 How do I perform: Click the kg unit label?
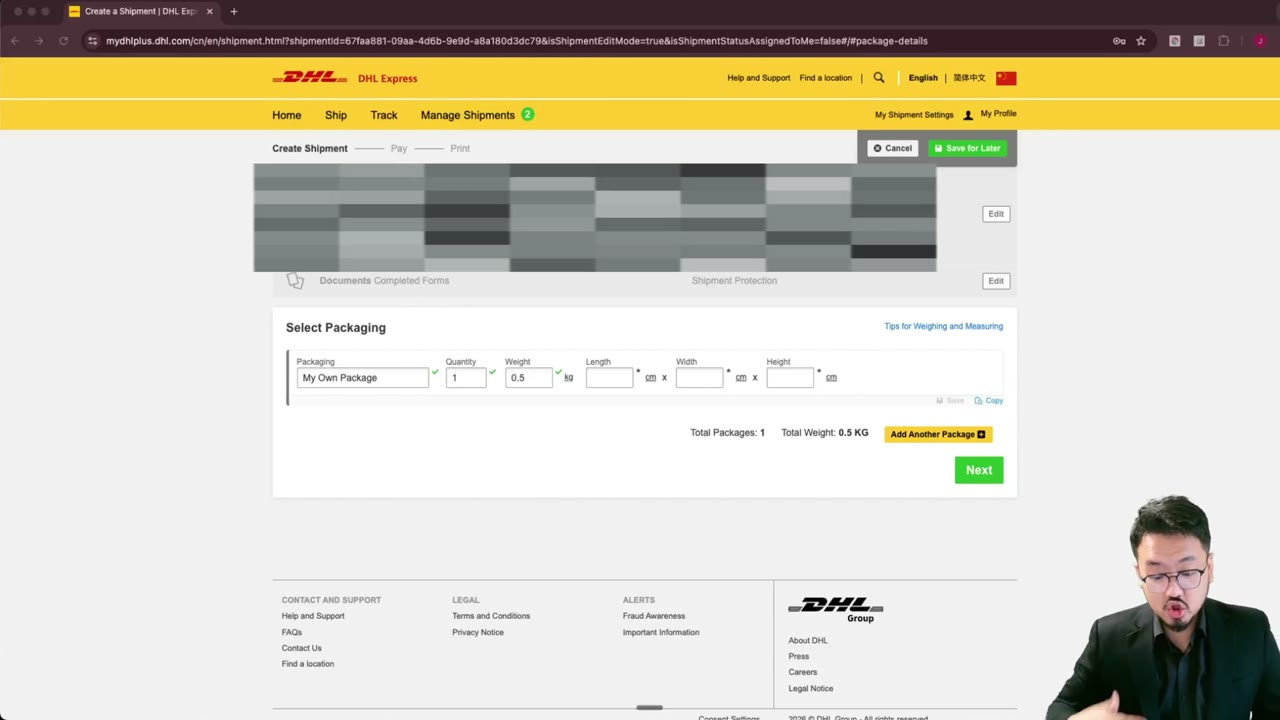pos(569,378)
